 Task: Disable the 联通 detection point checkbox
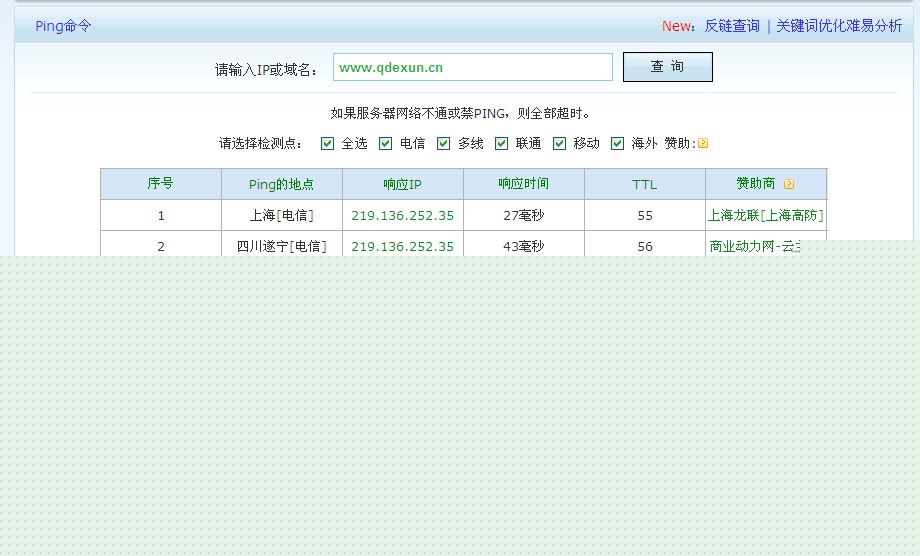point(501,143)
